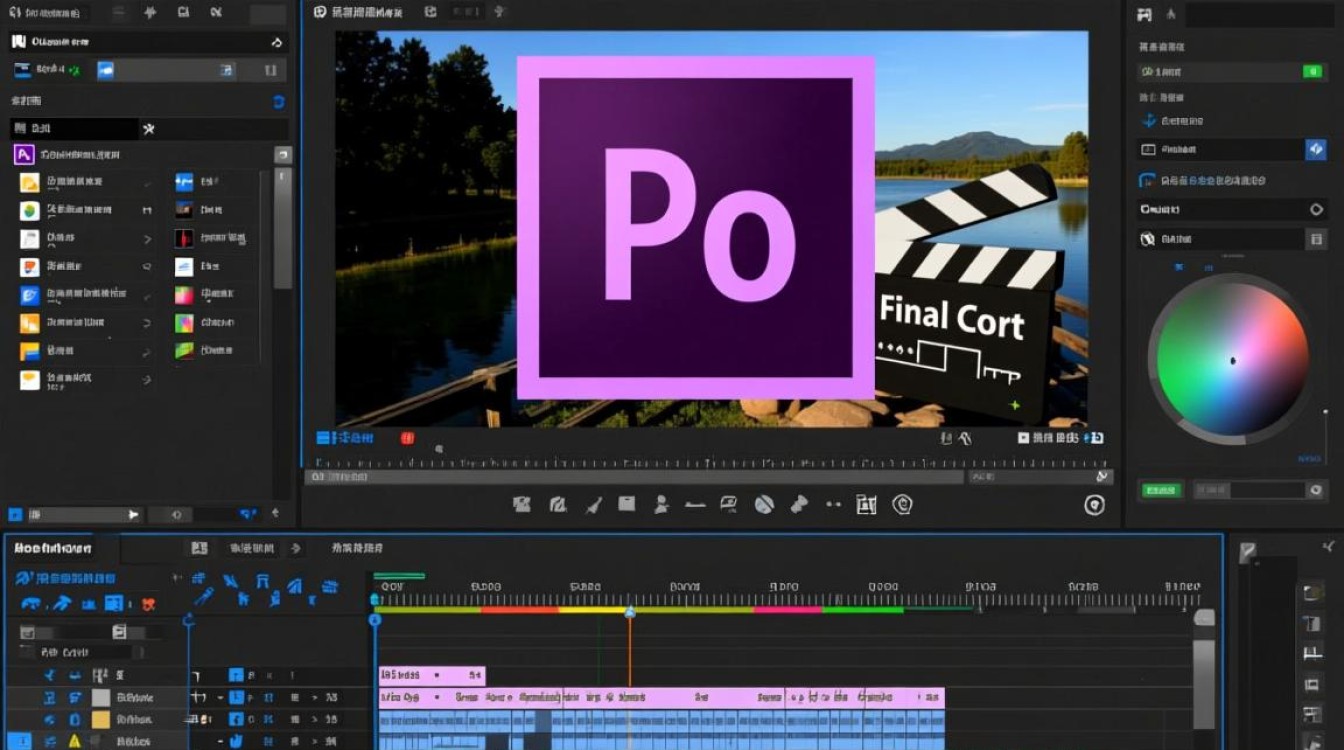Click the blue waveform icon in the media list
This screenshot has height=750, width=1344.
[184, 182]
